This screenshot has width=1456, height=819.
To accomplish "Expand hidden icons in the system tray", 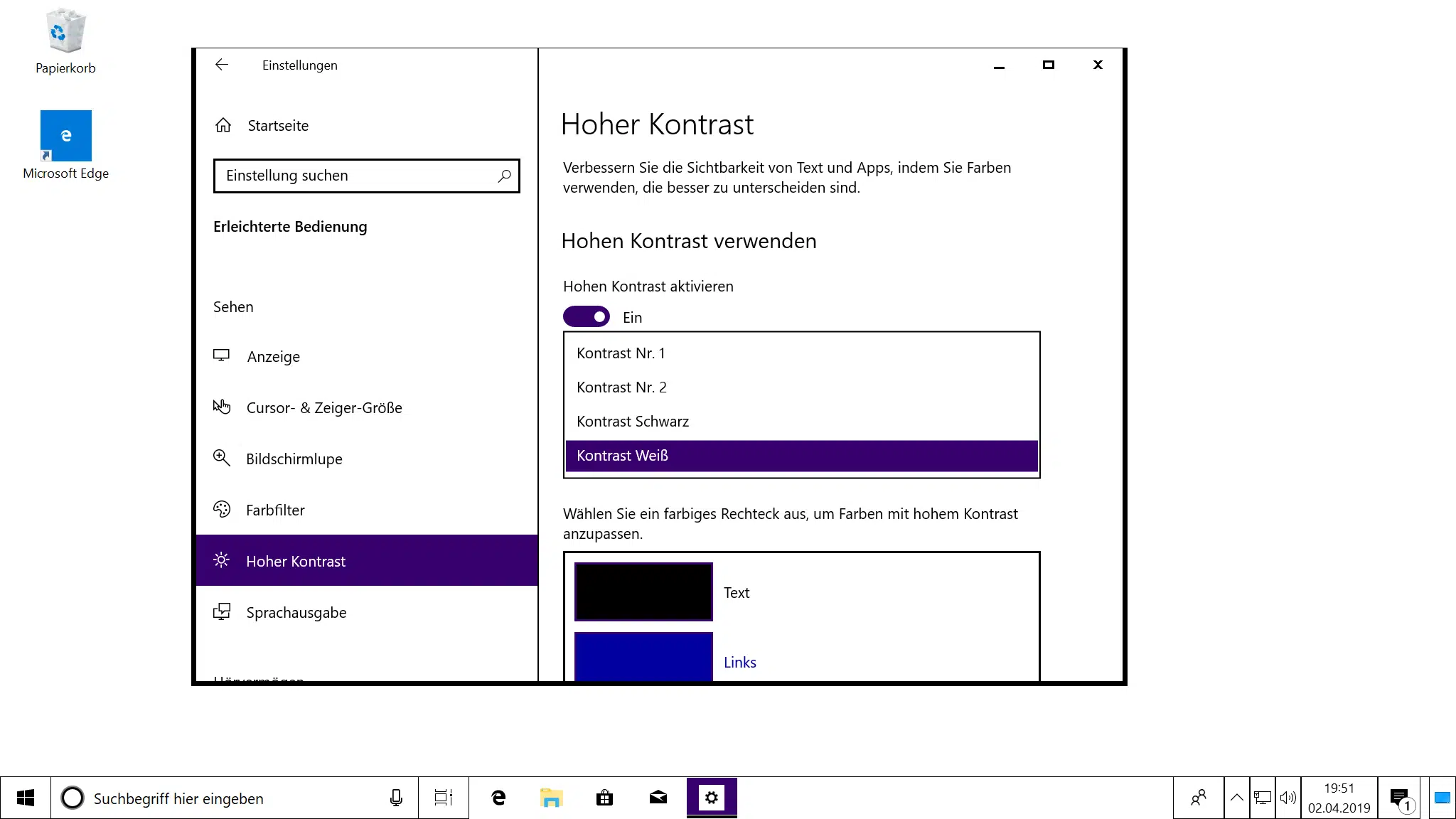I will [1237, 798].
